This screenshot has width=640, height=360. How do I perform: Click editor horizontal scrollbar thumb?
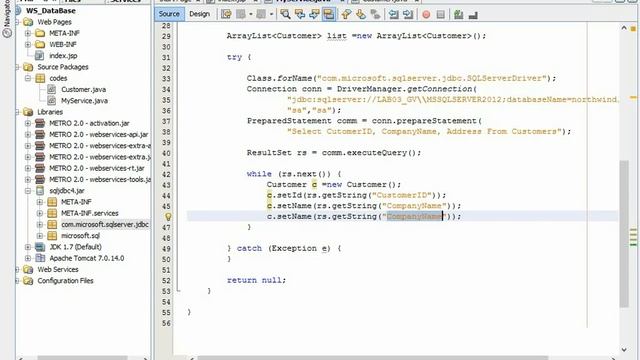pyautogui.click(x=372, y=358)
